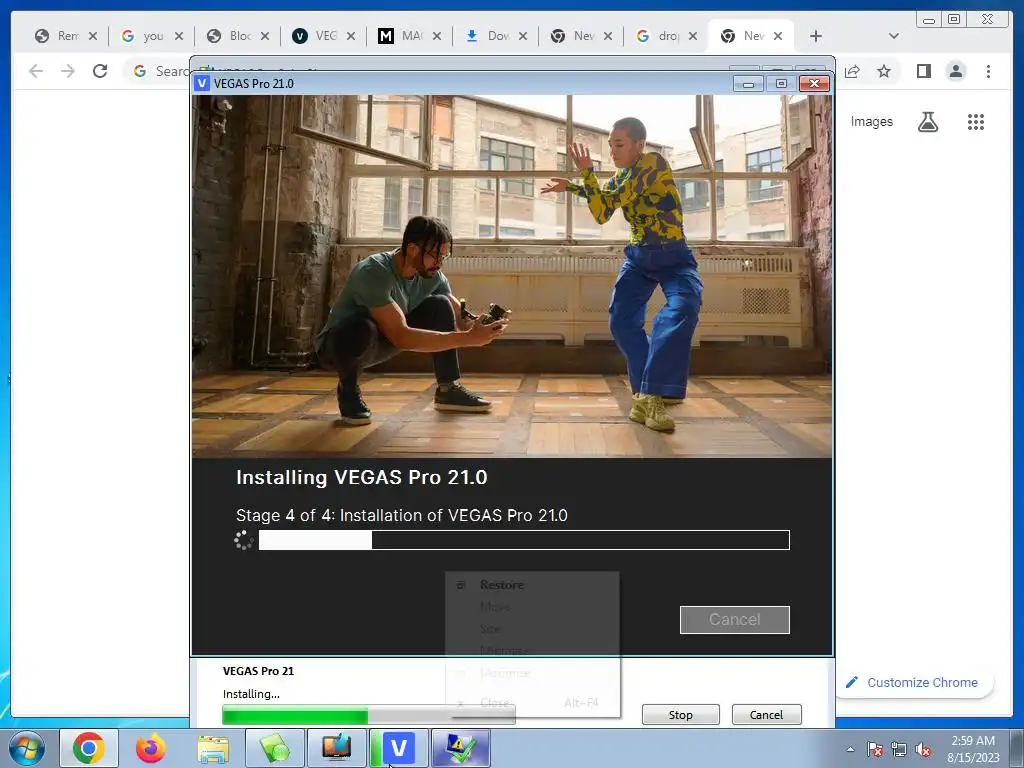Bookmark this tab with the star icon
This screenshot has width=1024, height=768.
[884, 71]
